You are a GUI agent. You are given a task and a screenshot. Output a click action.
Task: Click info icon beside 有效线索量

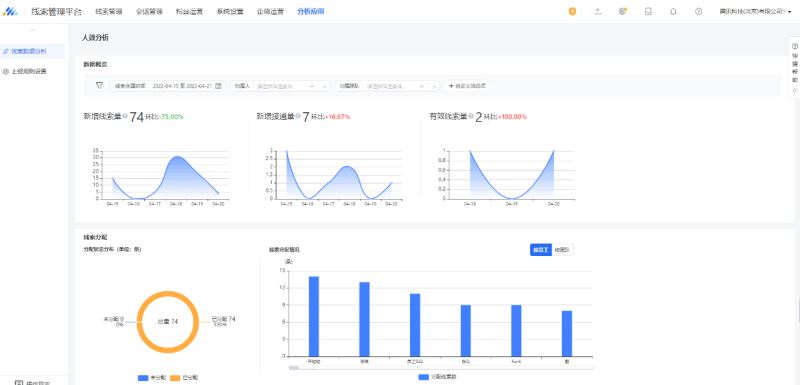pyautogui.click(x=470, y=117)
